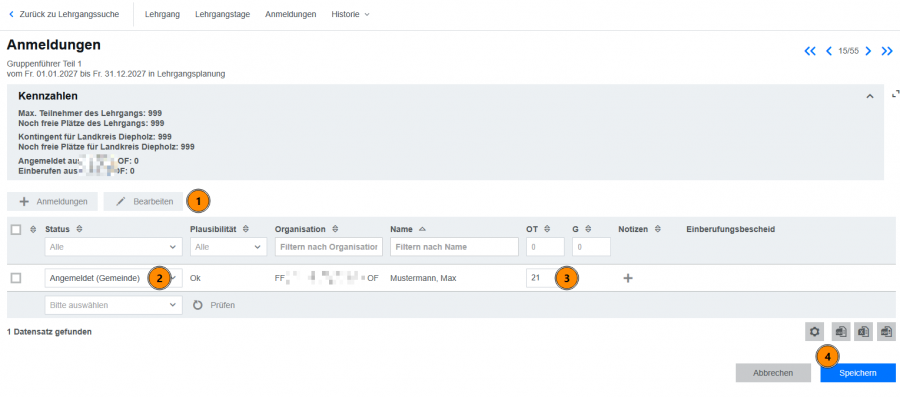Sort by Organisation column
The width and height of the screenshot is (900, 397).
(x=335, y=229)
